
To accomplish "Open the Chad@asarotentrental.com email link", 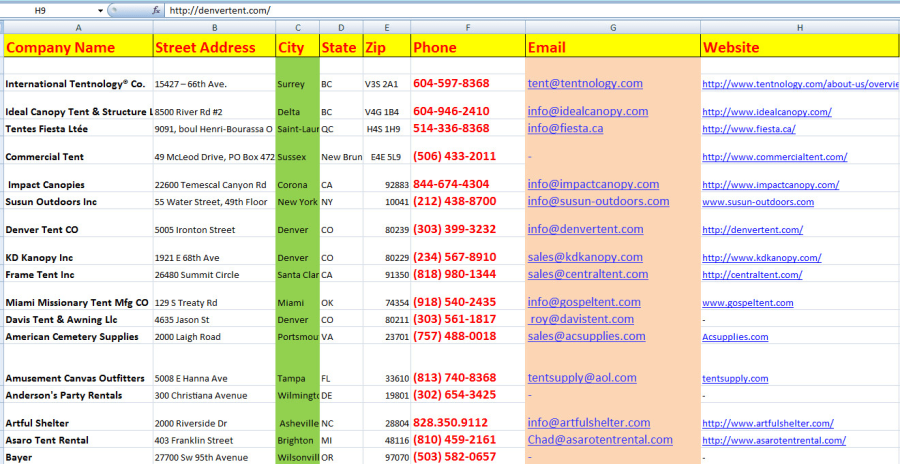I will [x=600, y=440].
